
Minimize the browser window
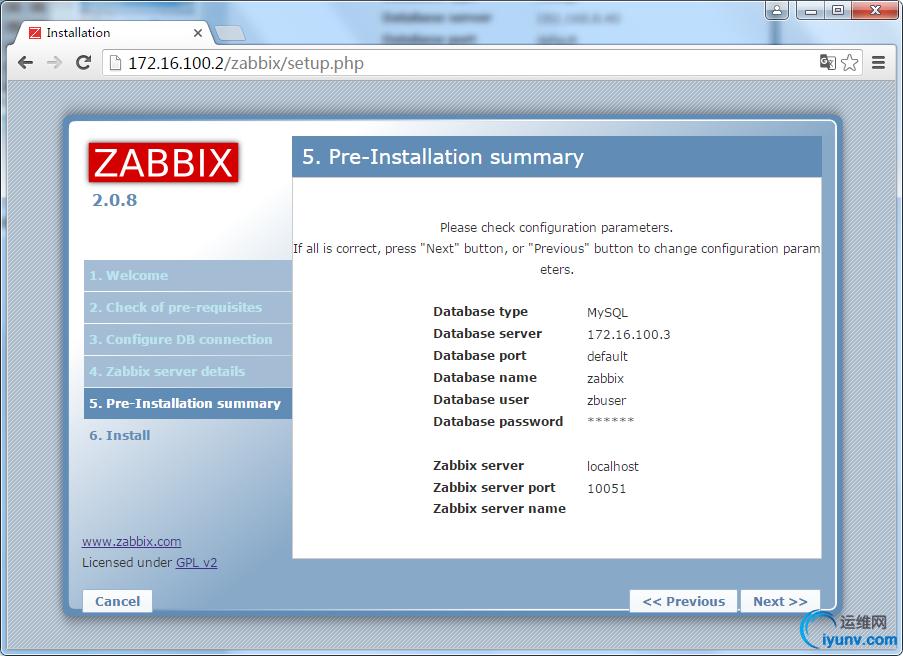[x=811, y=10]
